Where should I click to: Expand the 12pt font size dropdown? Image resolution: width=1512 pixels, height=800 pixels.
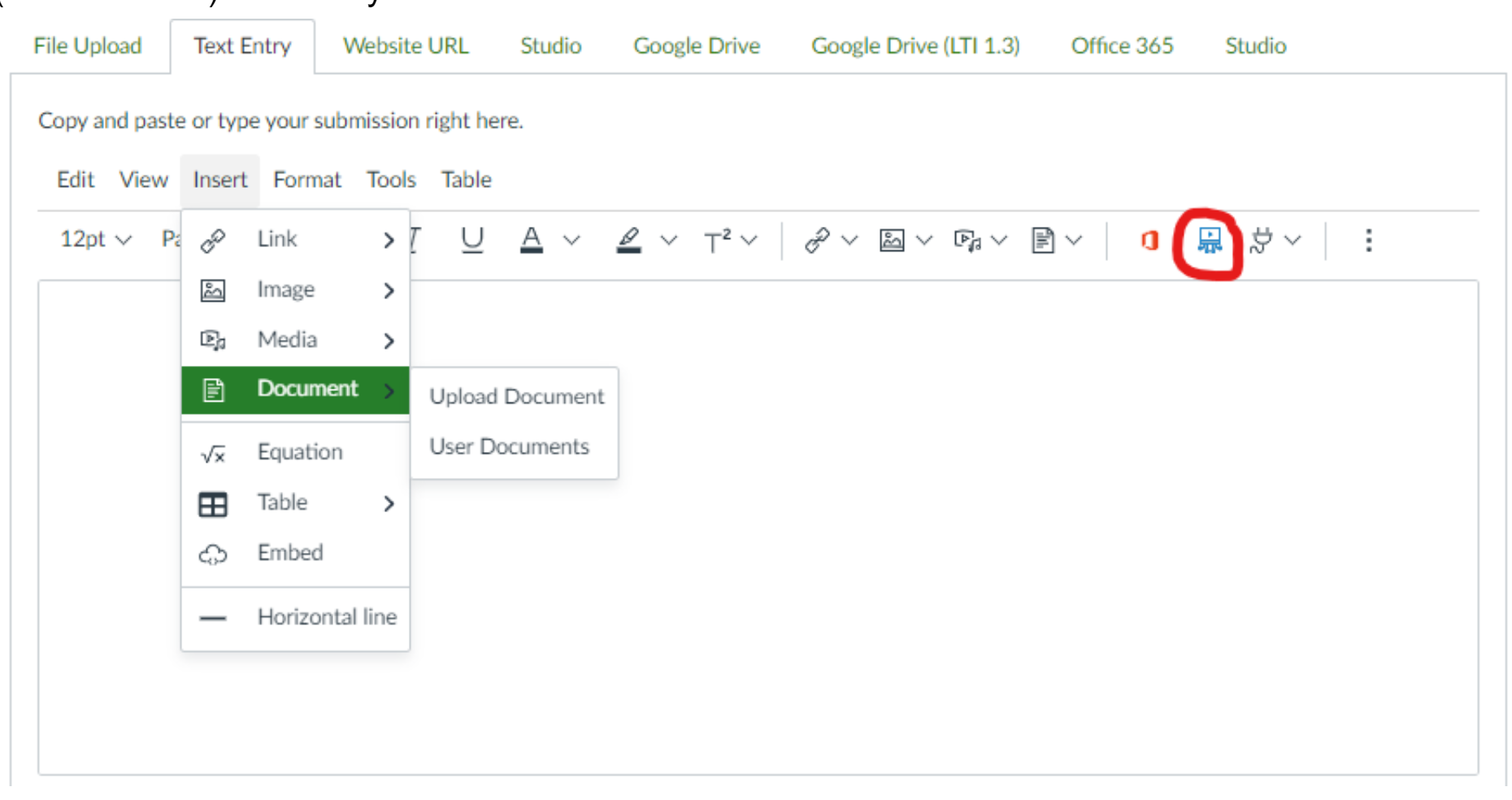pyautogui.click(x=95, y=239)
